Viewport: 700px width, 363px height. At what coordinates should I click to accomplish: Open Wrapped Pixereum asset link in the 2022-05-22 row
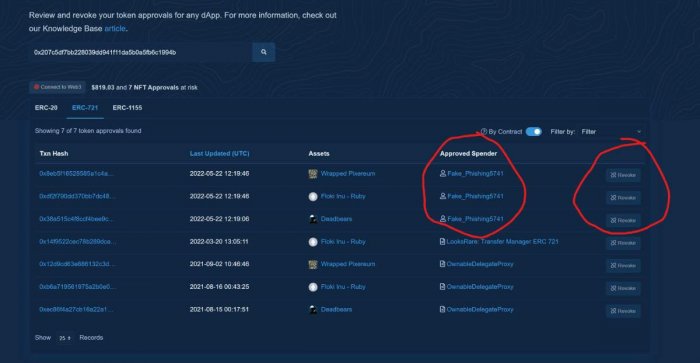(348, 173)
